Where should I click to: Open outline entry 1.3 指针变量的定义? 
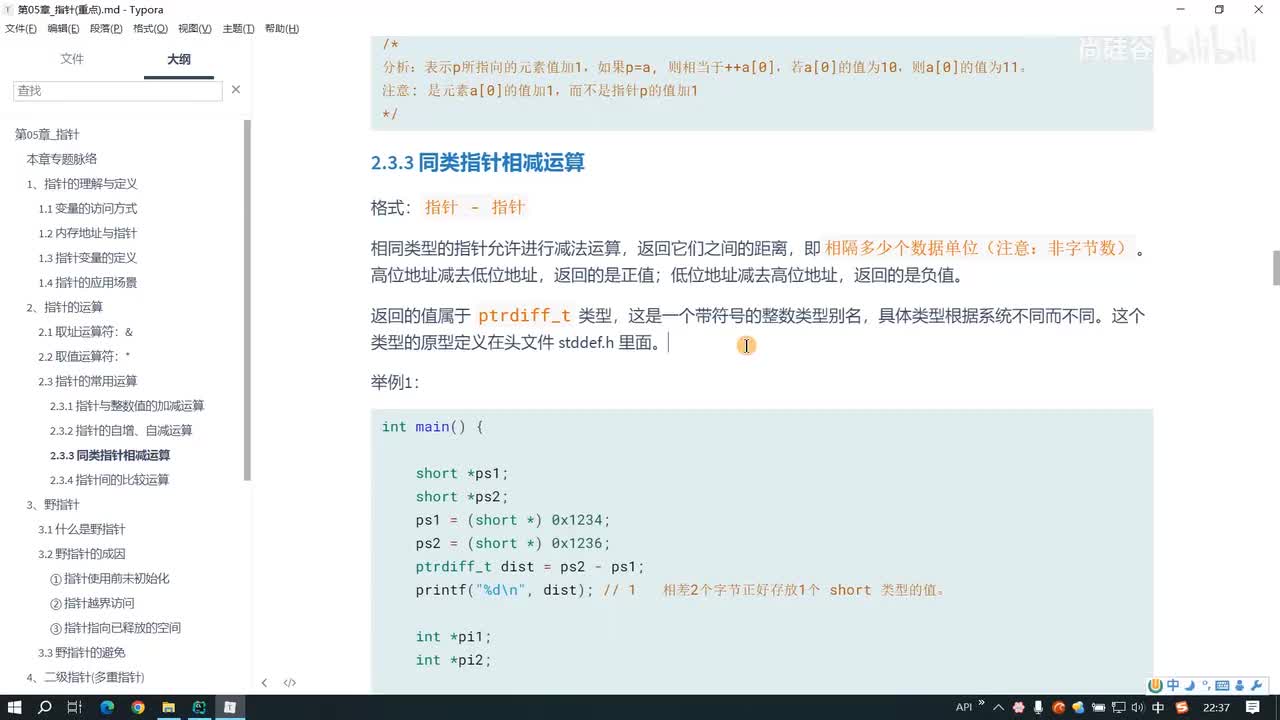click(88, 258)
